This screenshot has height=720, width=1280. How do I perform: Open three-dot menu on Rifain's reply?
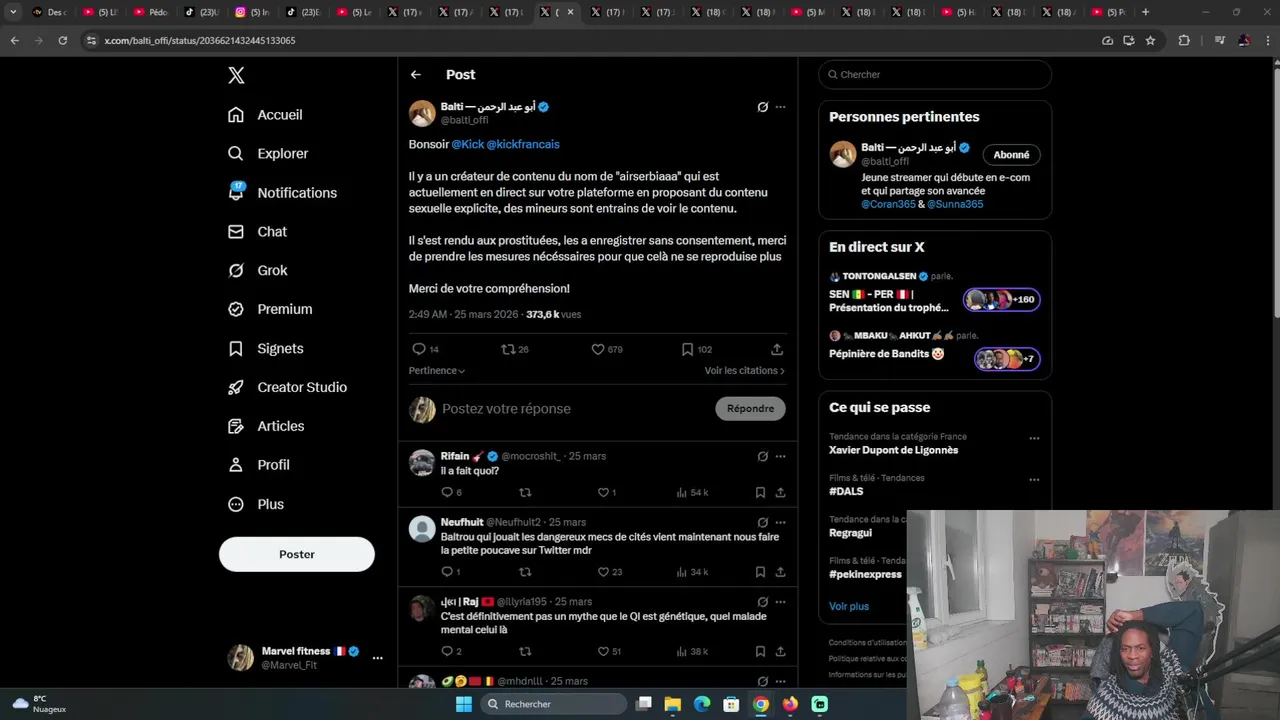[x=780, y=456]
